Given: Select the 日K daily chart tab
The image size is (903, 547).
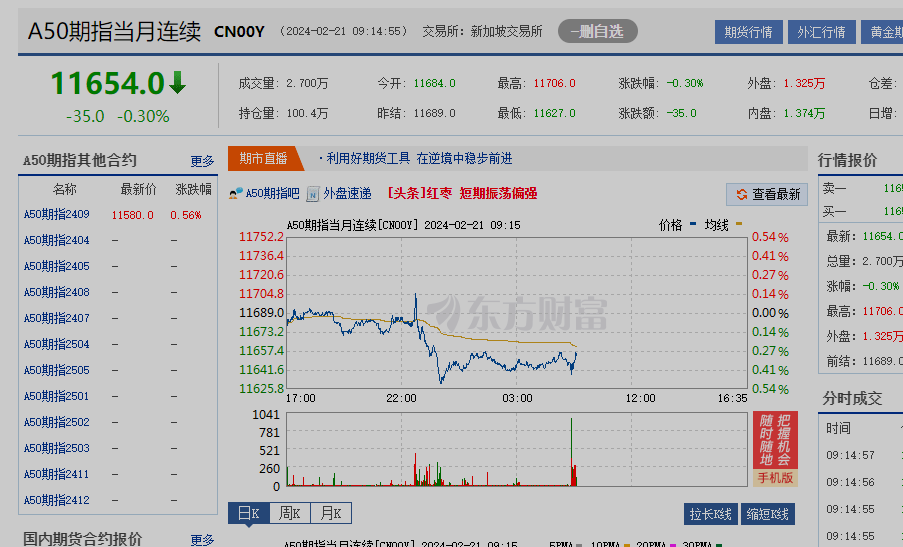Looking at the screenshot, I should 249,513.
